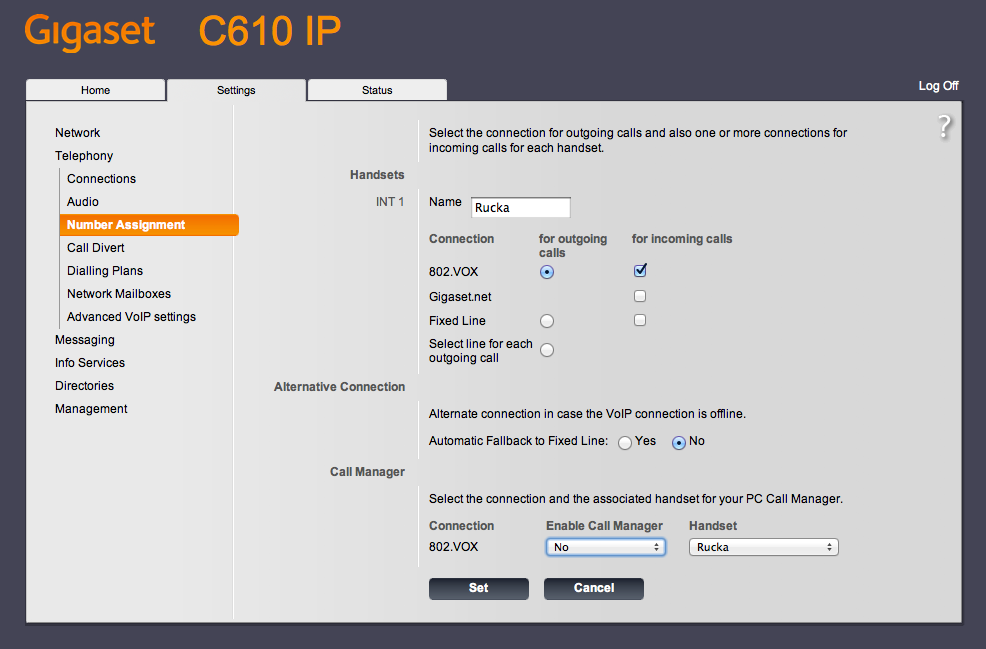
Task: Open Network Mailboxes page
Action: (x=119, y=294)
